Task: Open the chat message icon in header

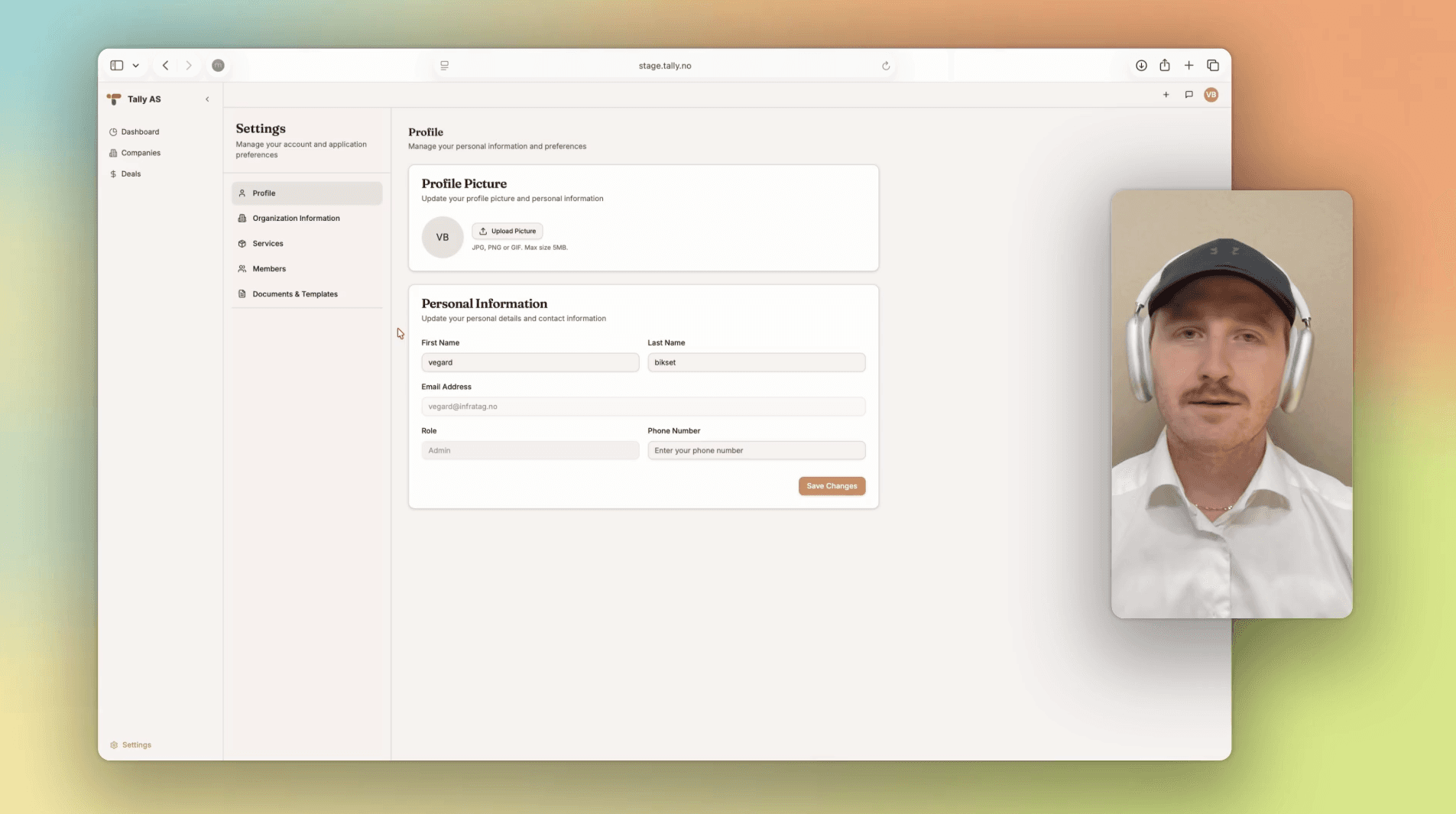Action: click(x=1188, y=95)
